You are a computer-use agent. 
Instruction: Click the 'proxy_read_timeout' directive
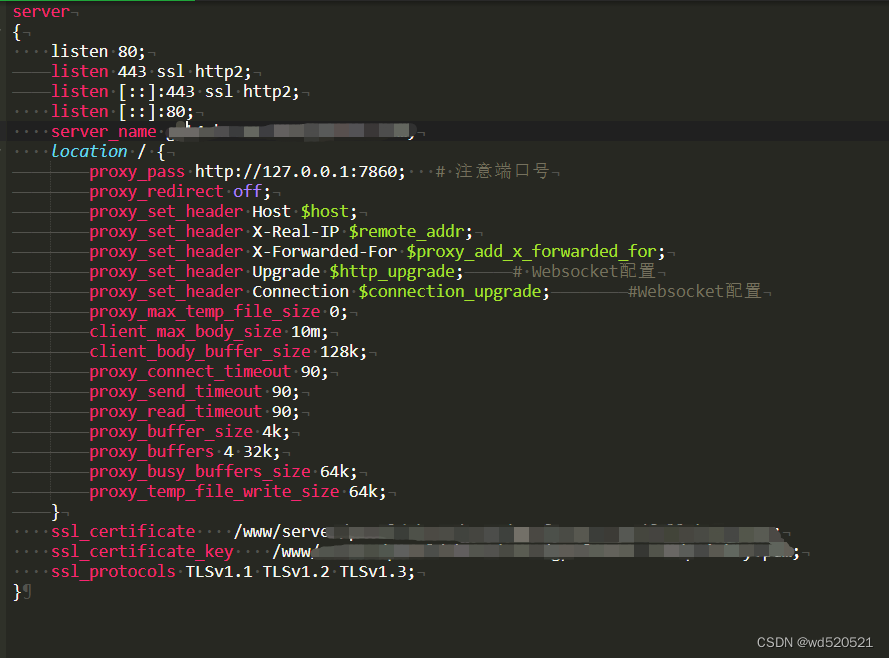coord(175,412)
